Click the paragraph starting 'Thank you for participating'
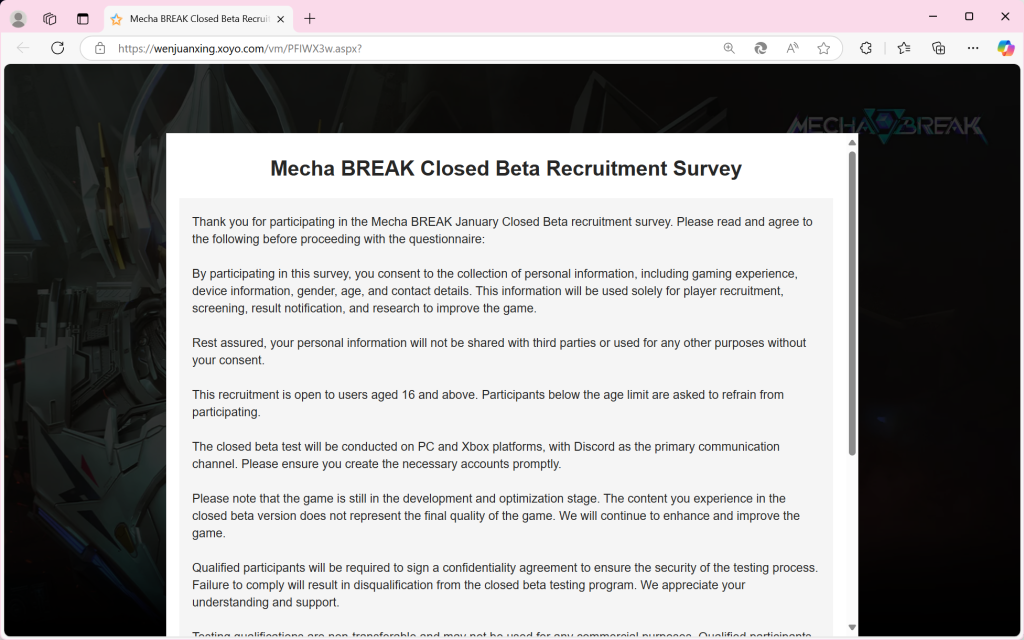The image size is (1024, 640). click(x=502, y=231)
